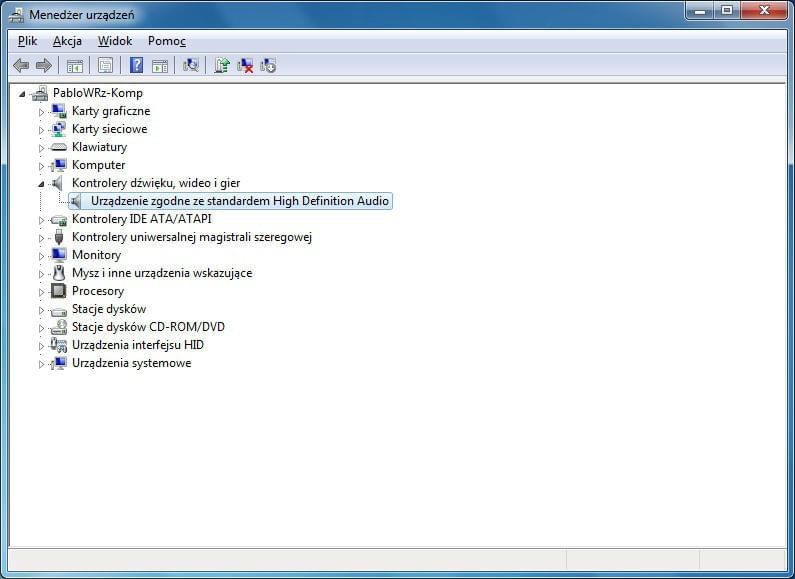This screenshot has height=579, width=795.
Task: Click the CD-ROM/DVD drive icon
Action: pyautogui.click(x=59, y=327)
